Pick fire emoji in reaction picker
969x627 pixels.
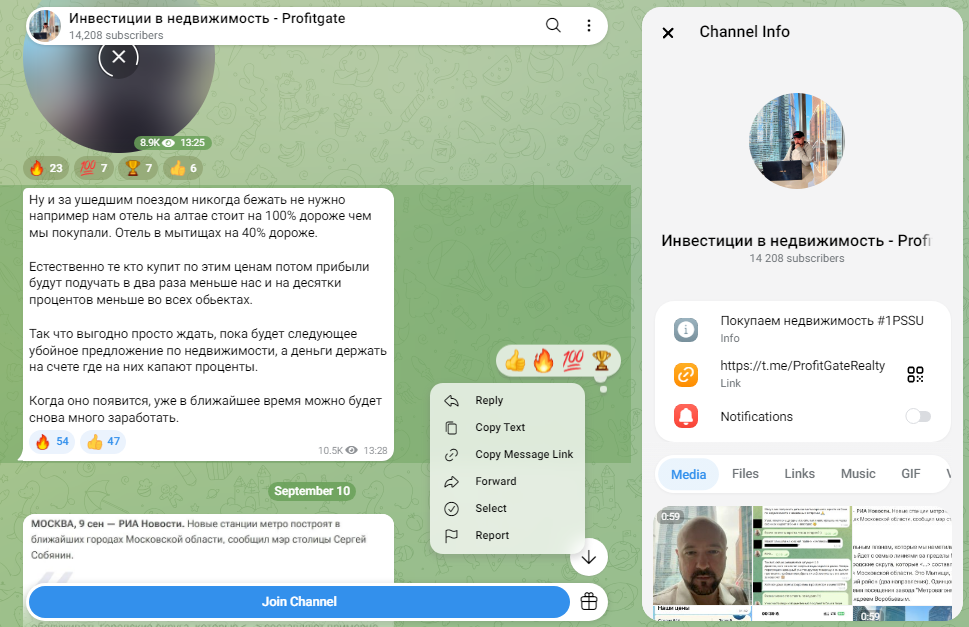[543, 360]
